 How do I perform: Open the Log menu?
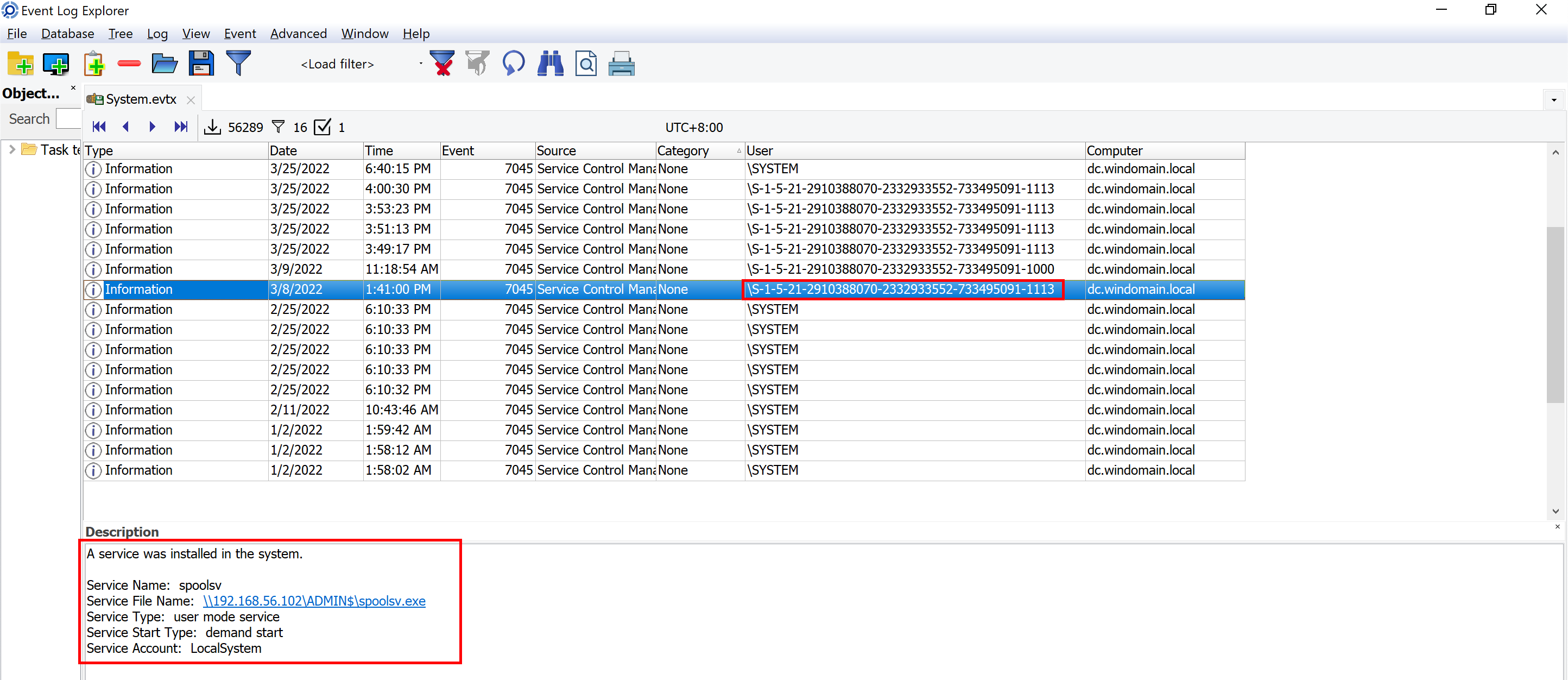click(157, 34)
